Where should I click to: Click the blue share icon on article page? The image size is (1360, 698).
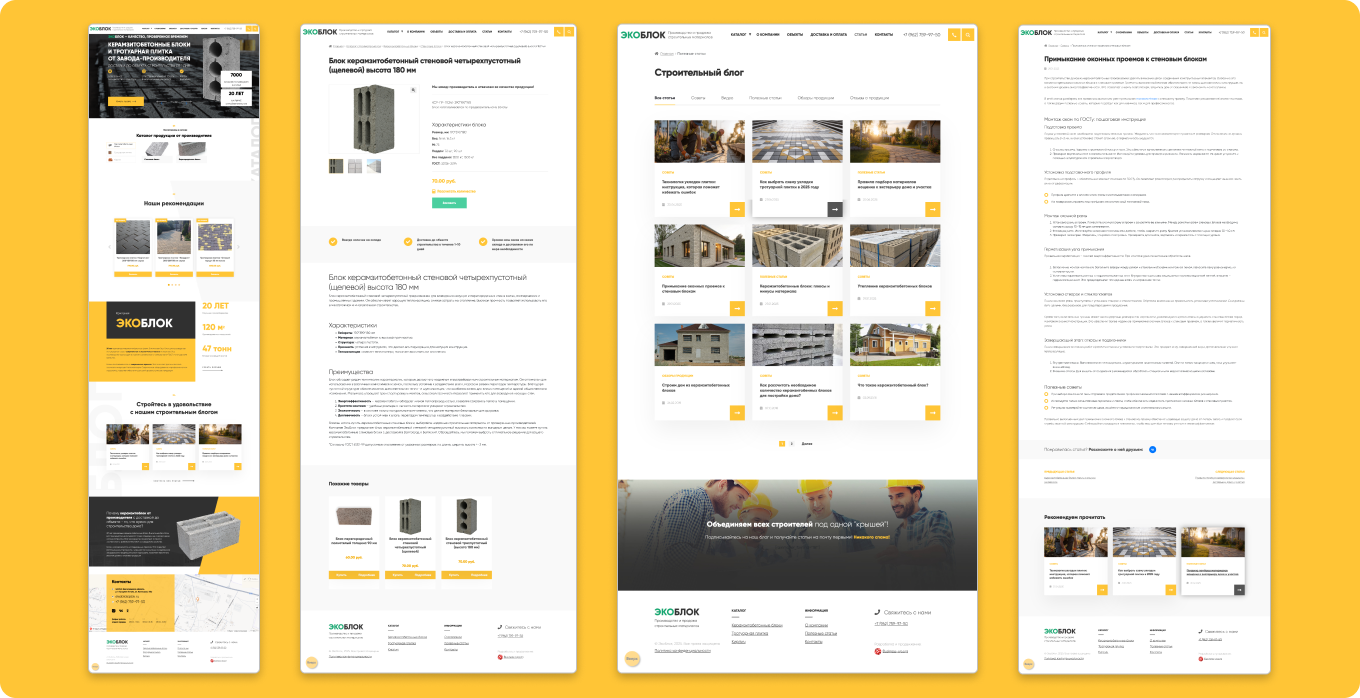[x=1152, y=450]
